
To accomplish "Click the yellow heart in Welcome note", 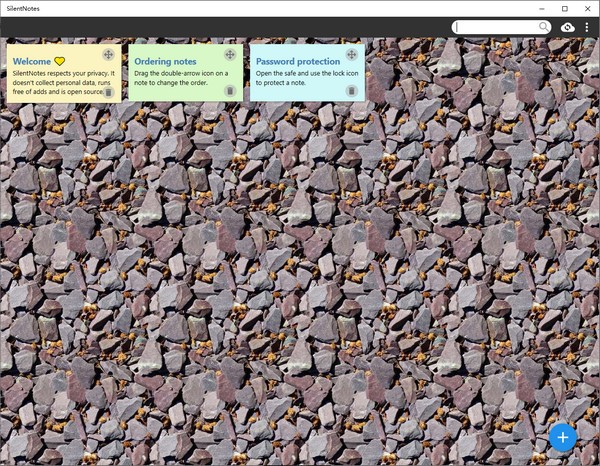I will [x=60, y=61].
